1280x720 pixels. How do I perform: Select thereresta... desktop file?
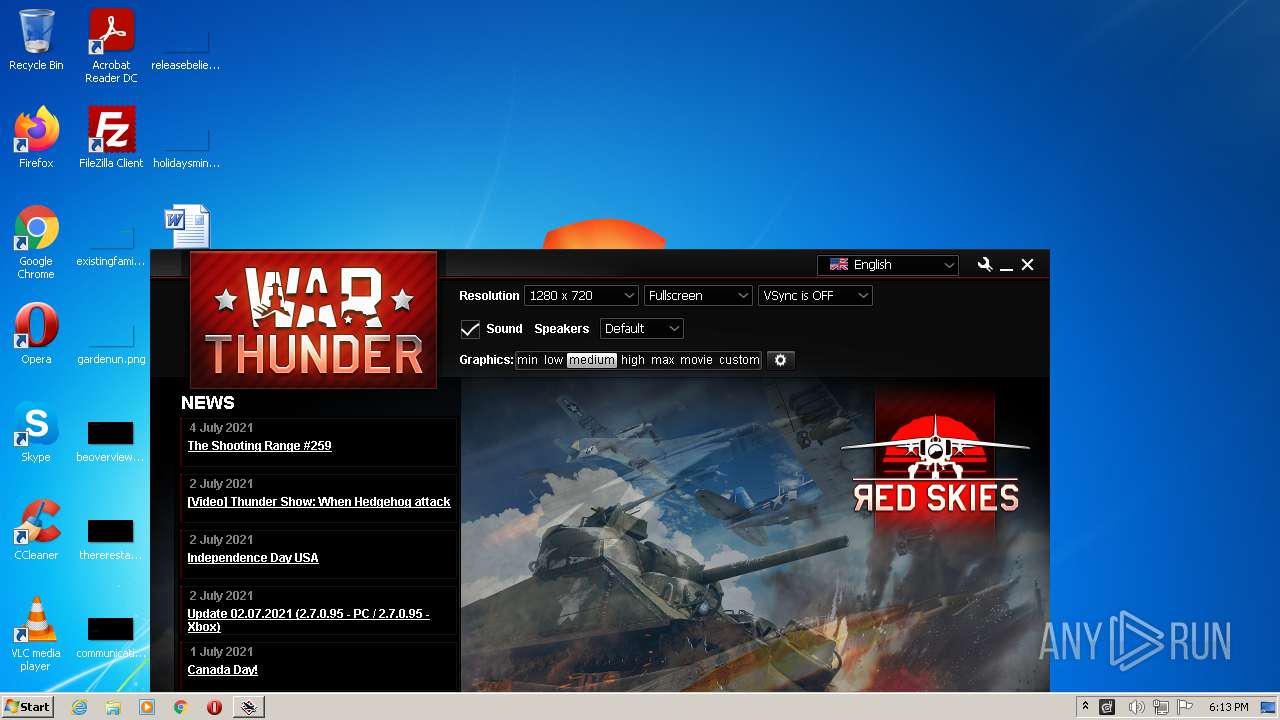click(x=111, y=538)
